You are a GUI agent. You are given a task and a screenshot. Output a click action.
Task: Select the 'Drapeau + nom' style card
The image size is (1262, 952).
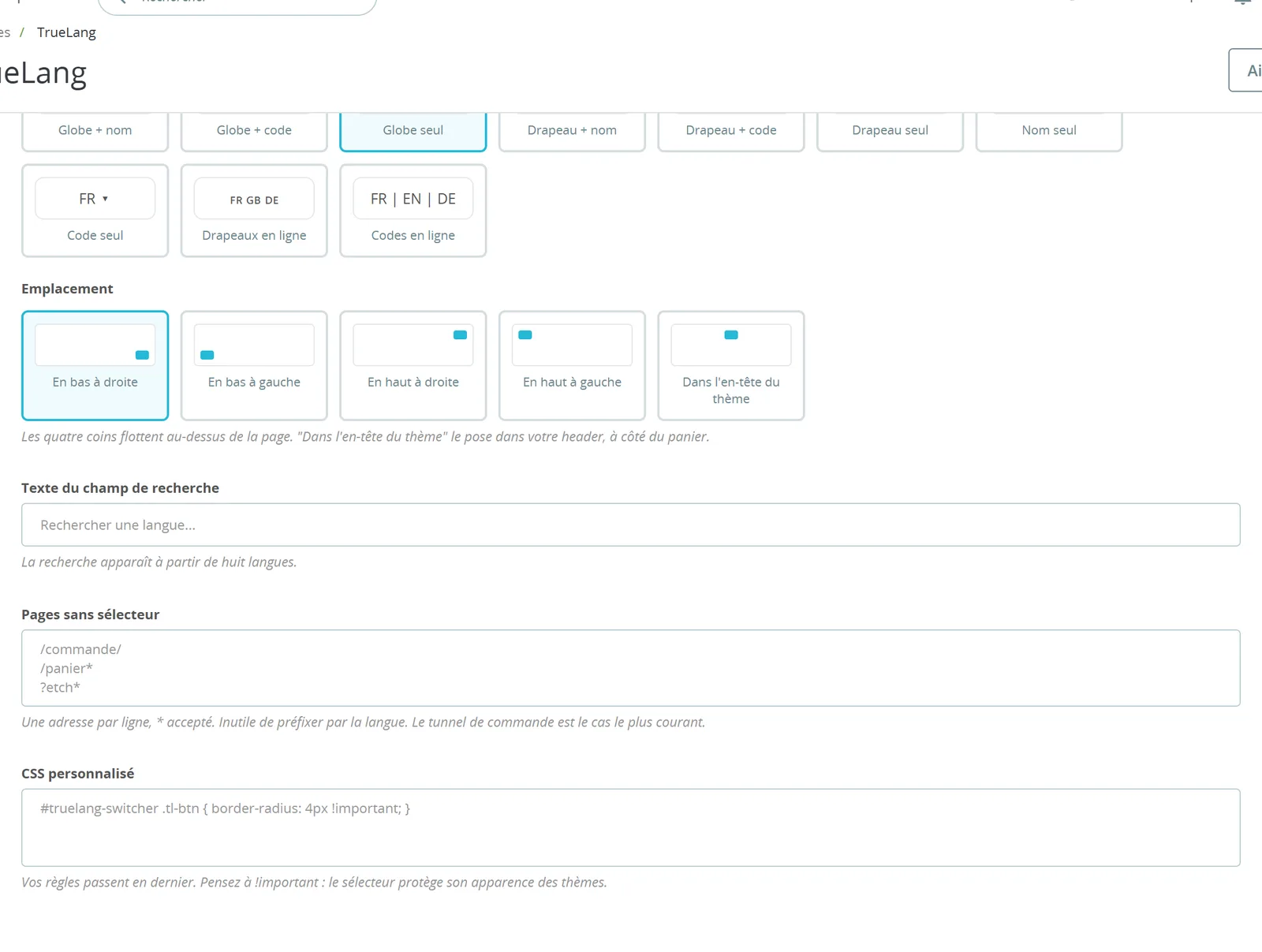(572, 131)
